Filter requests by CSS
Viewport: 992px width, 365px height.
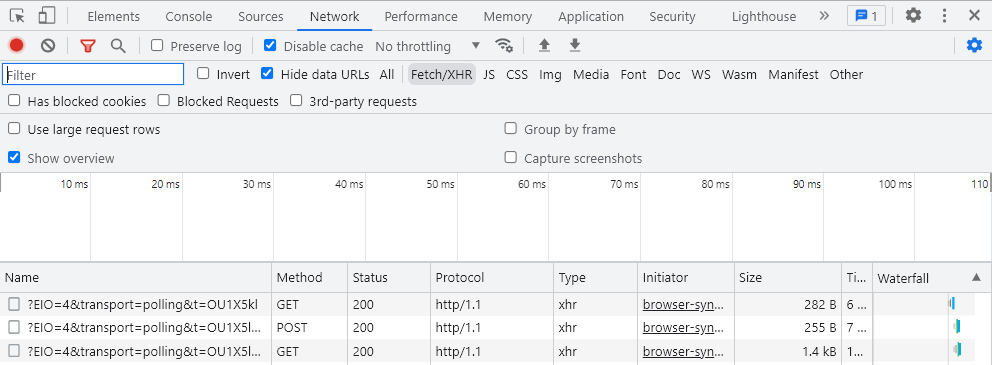[517, 75]
